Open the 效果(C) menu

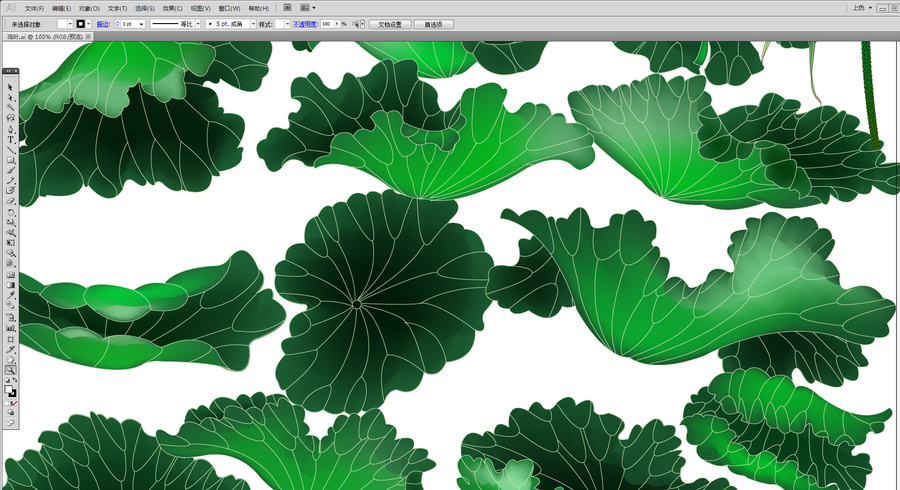click(172, 9)
